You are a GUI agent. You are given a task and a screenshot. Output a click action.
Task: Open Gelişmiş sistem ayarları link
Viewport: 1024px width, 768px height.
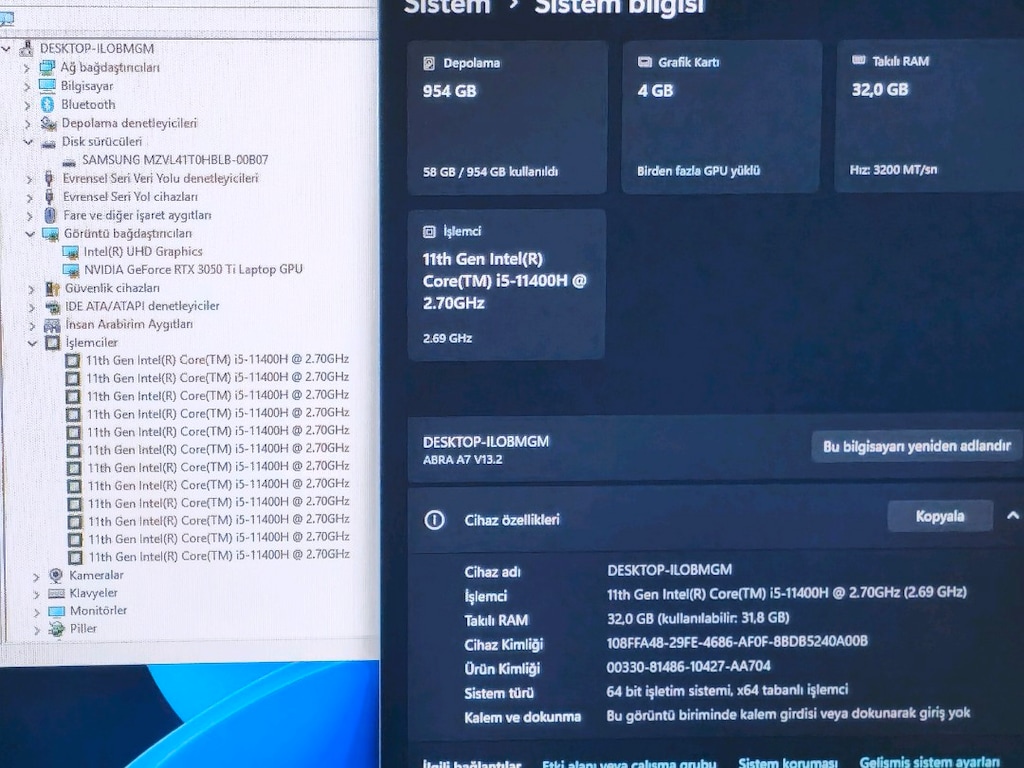pos(929,761)
